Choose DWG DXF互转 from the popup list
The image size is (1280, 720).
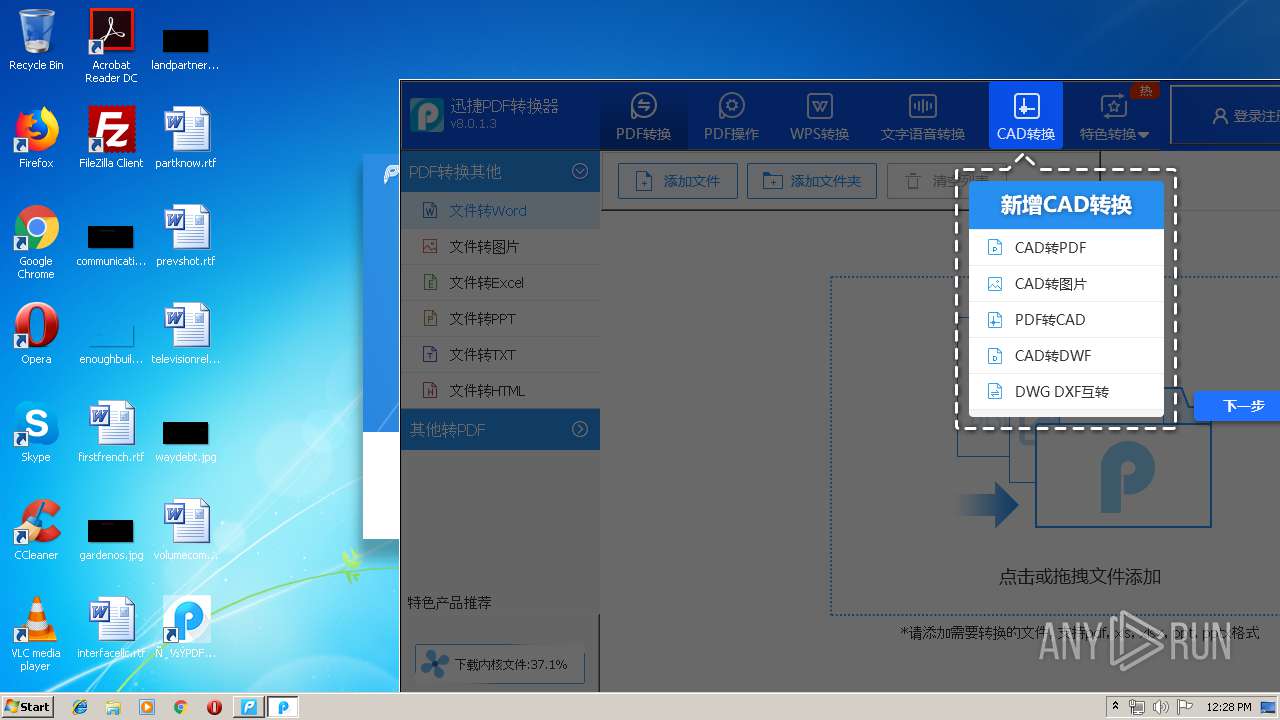pos(1066,391)
